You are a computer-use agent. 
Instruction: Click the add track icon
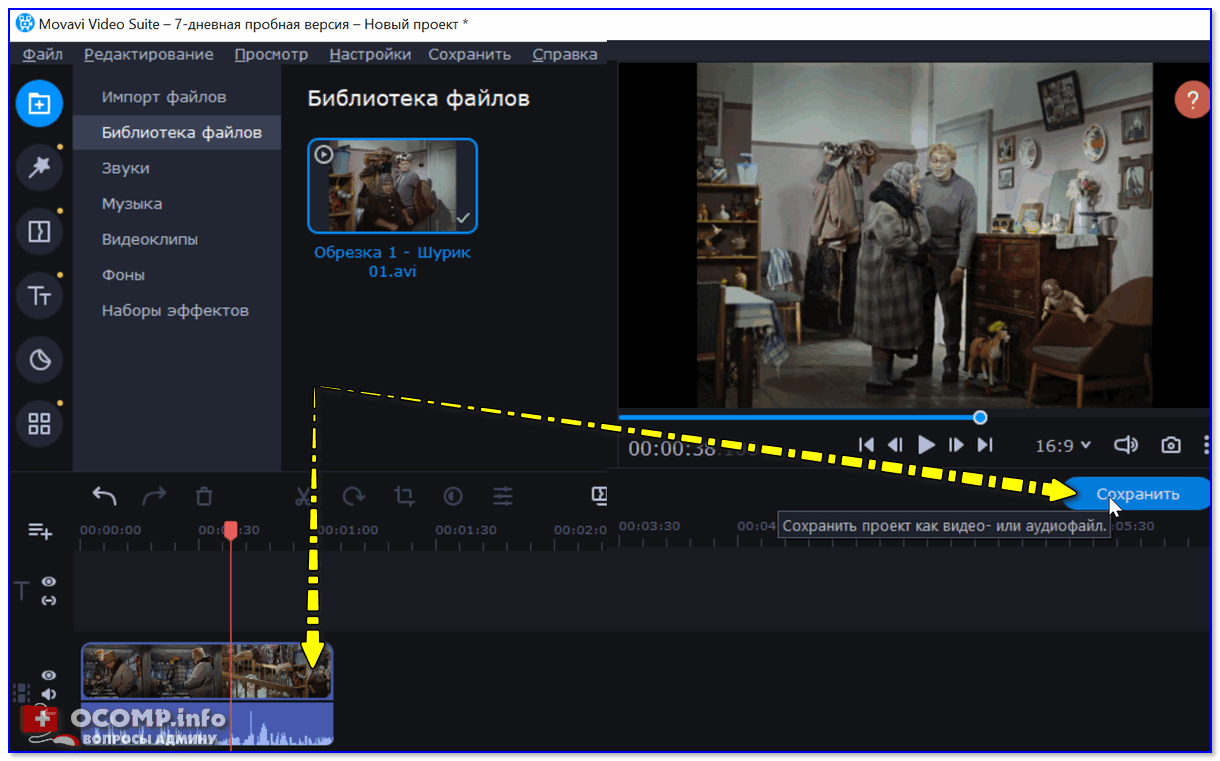coord(40,531)
